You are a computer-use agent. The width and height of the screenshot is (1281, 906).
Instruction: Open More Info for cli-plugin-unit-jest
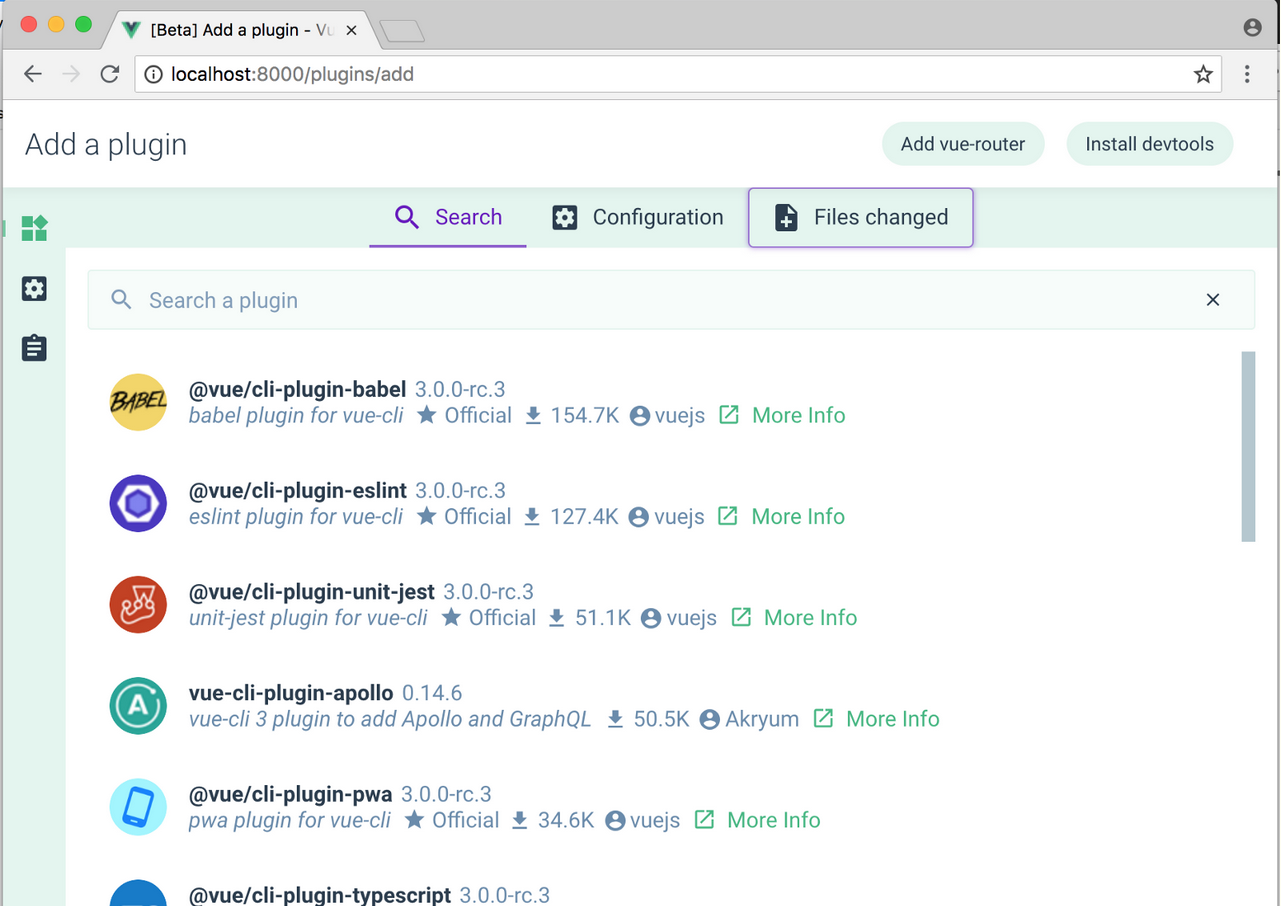[x=810, y=617]
